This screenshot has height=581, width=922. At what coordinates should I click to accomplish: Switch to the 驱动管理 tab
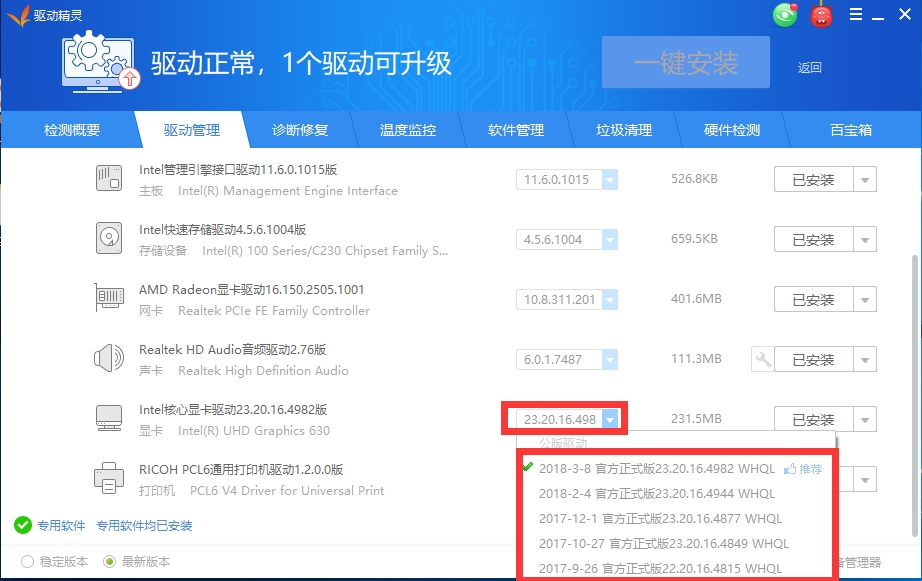(x=192, y=130)
